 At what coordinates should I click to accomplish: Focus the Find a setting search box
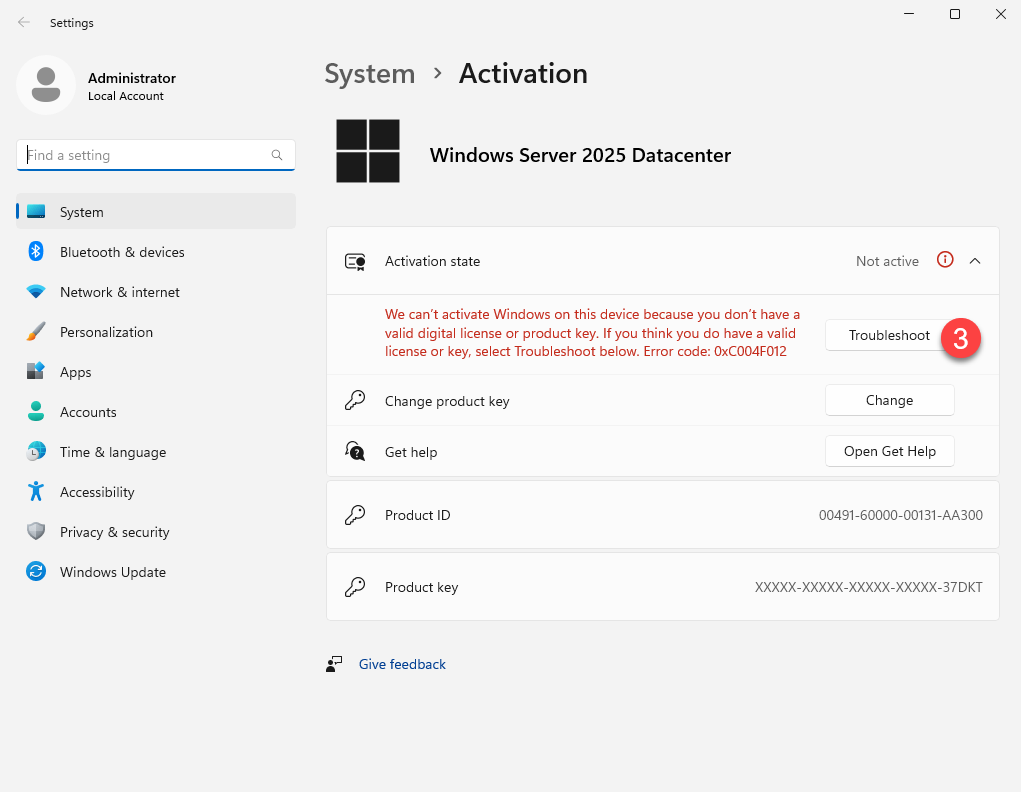point(145,155)
